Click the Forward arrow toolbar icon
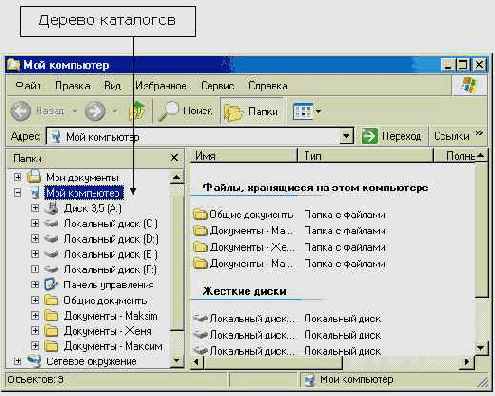 tap(95, 111)
